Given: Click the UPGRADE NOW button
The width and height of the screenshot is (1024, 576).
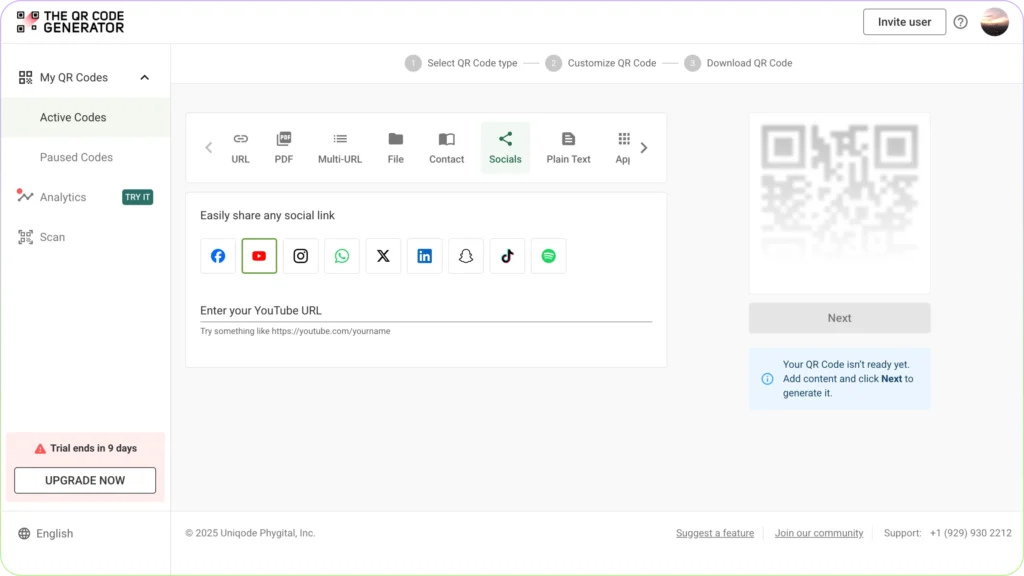Looking at the screenshot, I should tap(85, 480).
